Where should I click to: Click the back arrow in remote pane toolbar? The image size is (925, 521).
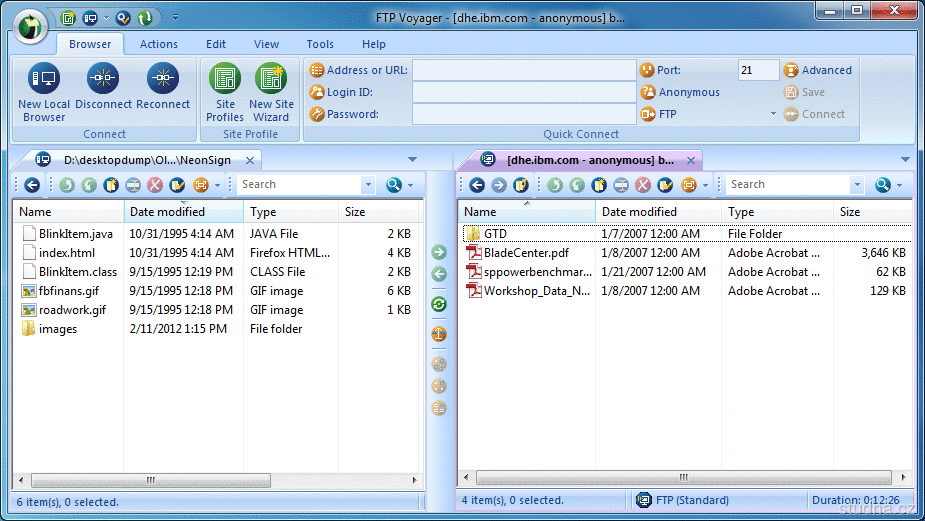[x=477, y=185]
